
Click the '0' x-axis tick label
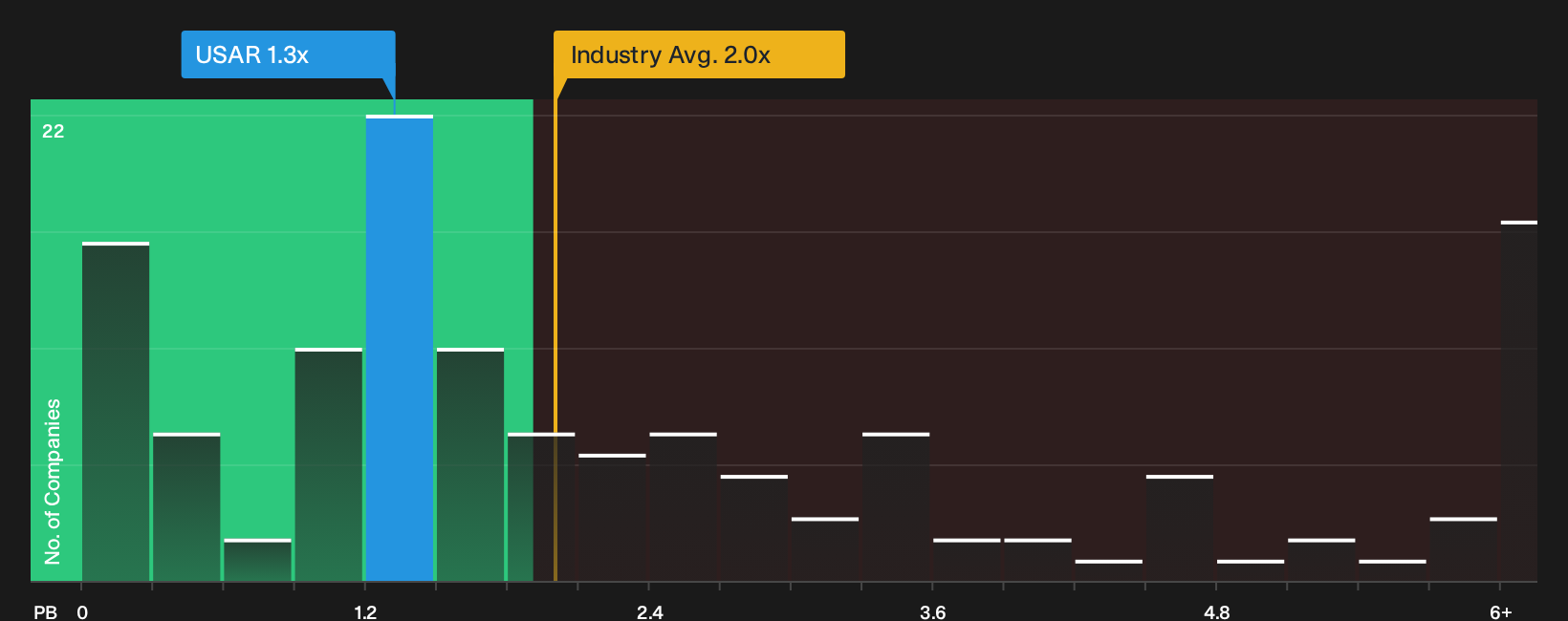82,611
